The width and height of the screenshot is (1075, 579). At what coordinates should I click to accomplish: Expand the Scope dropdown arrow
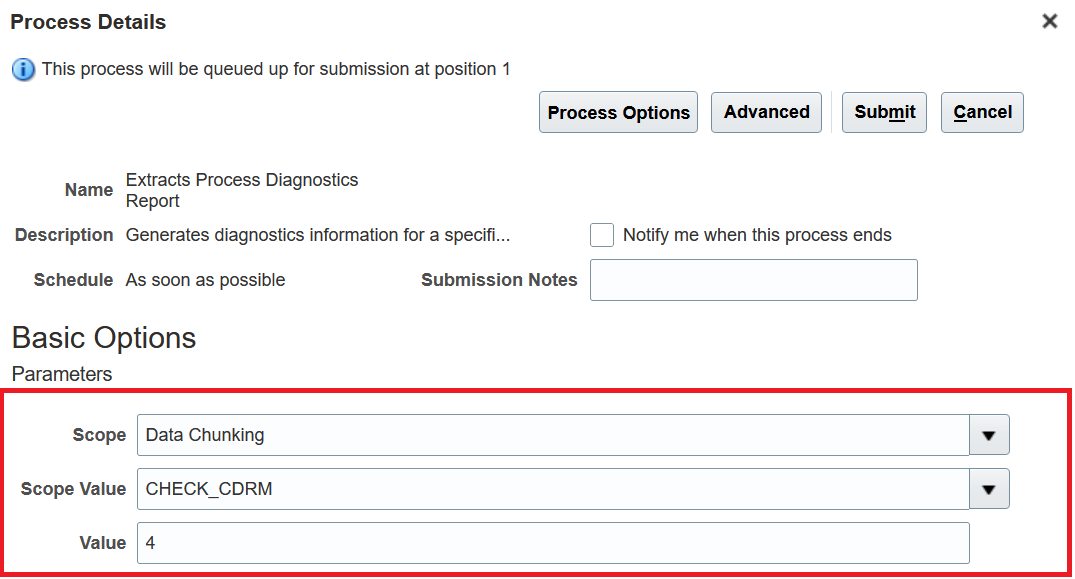(x=989, y=435)
